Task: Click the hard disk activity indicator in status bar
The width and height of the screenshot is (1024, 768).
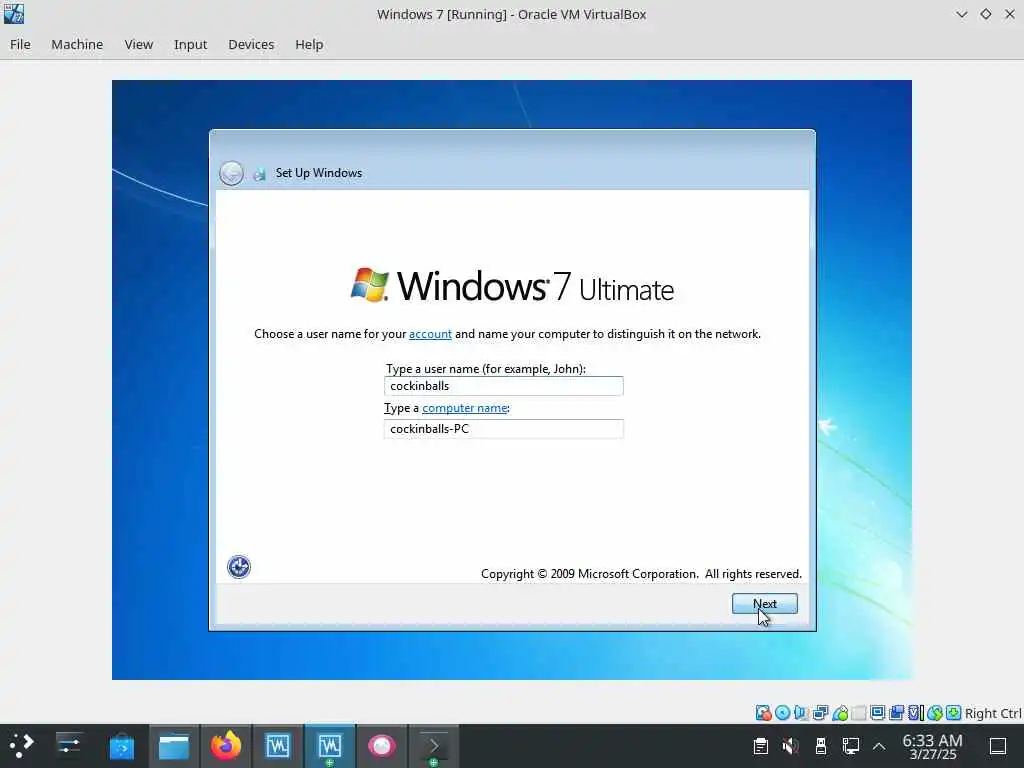Action: point(763,712)
